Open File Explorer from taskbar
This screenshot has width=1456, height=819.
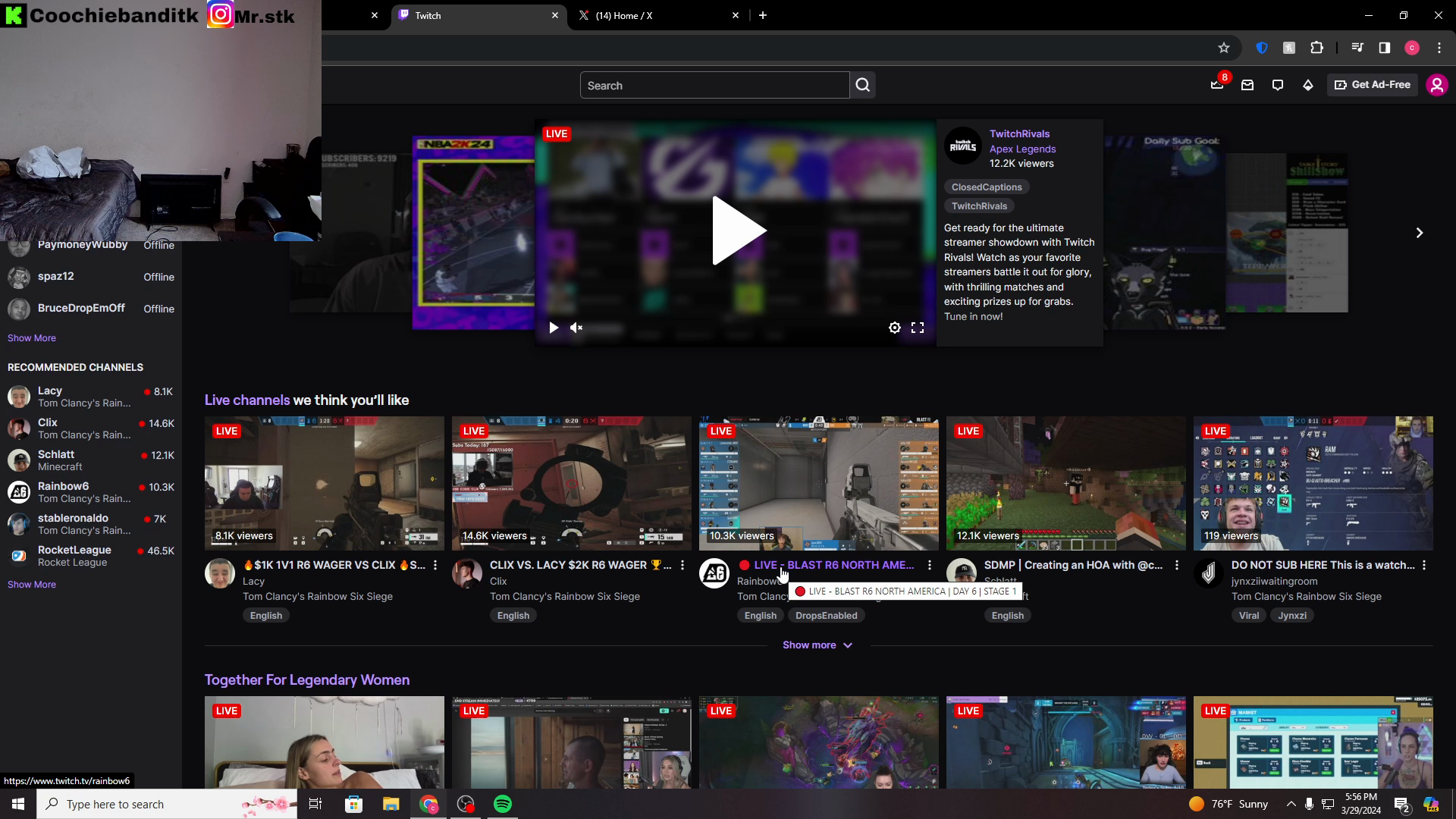391,804
